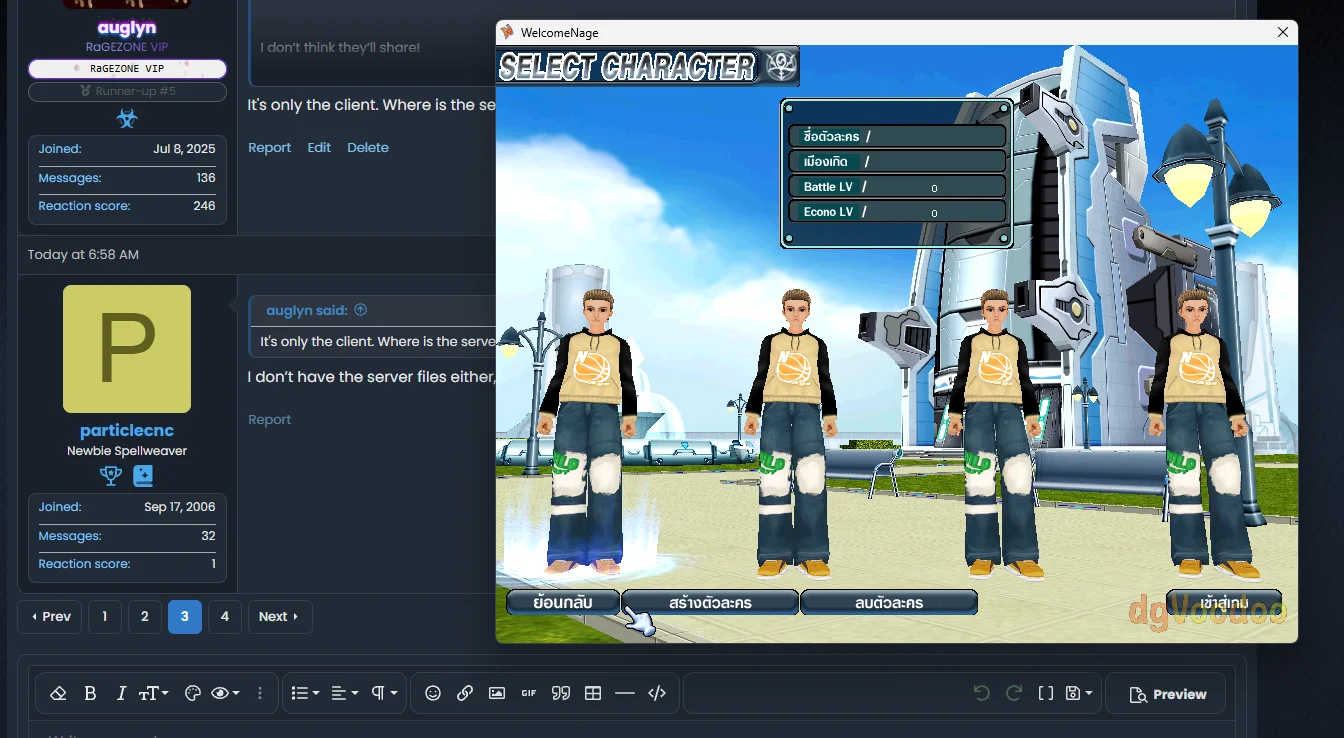The height and width of the screenshot is (738, 1344).
Task: Click the biohazard badge under auglyn
Action: click(127, 119)
